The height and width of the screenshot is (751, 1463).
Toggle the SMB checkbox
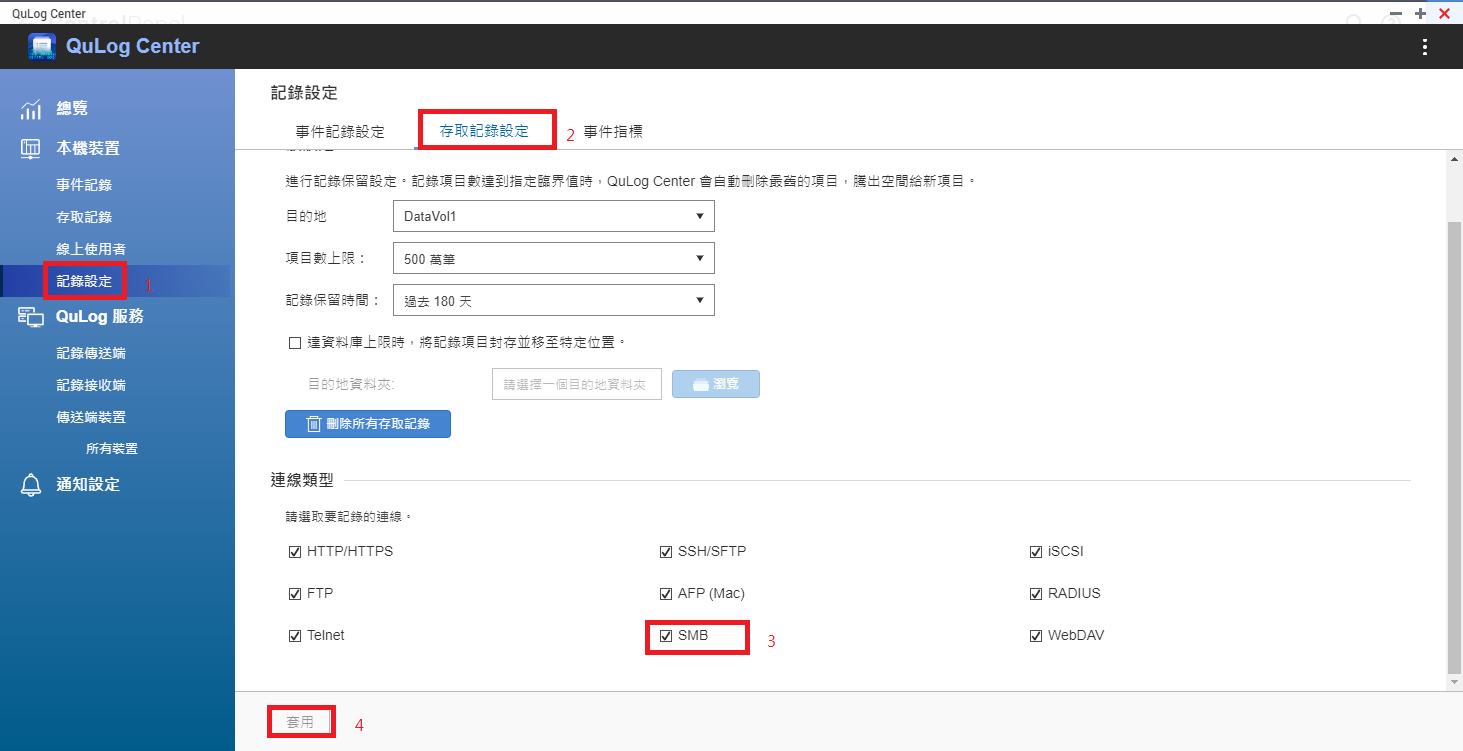(x=666, y=636)
